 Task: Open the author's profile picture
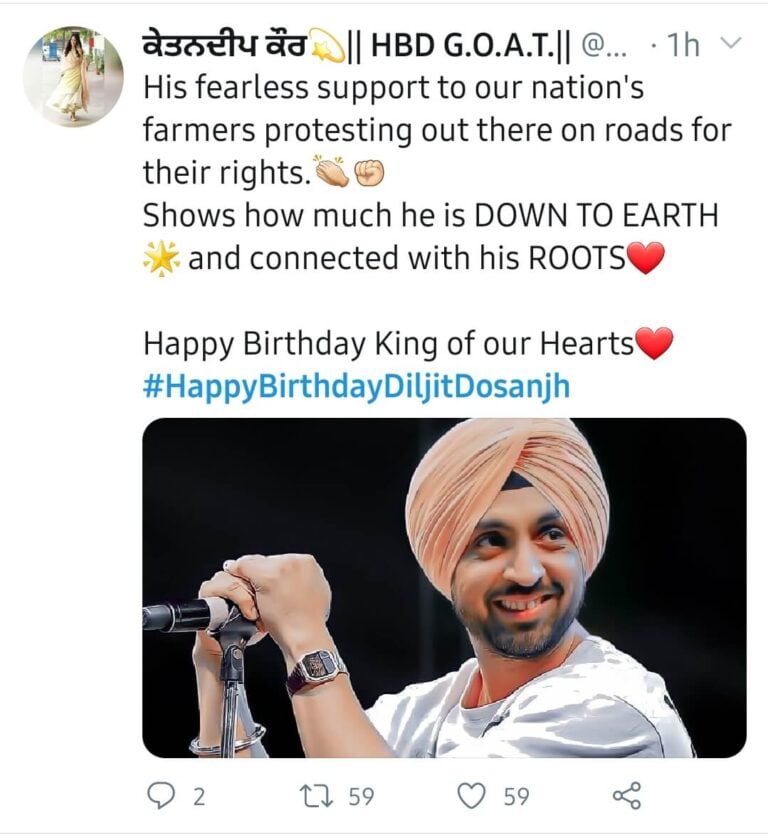(x=73, y=76)
